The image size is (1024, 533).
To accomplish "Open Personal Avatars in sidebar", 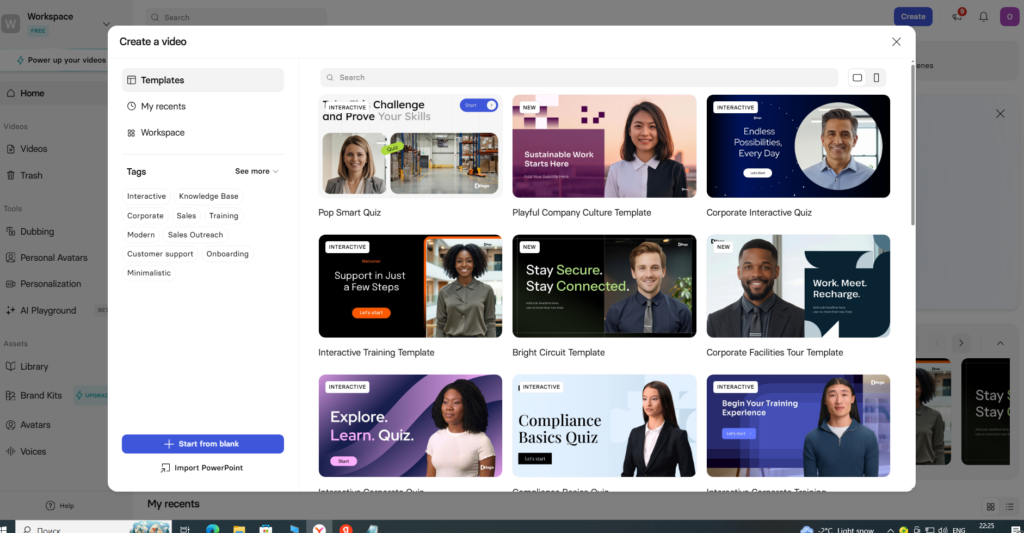I will click(x=54, y=257).
